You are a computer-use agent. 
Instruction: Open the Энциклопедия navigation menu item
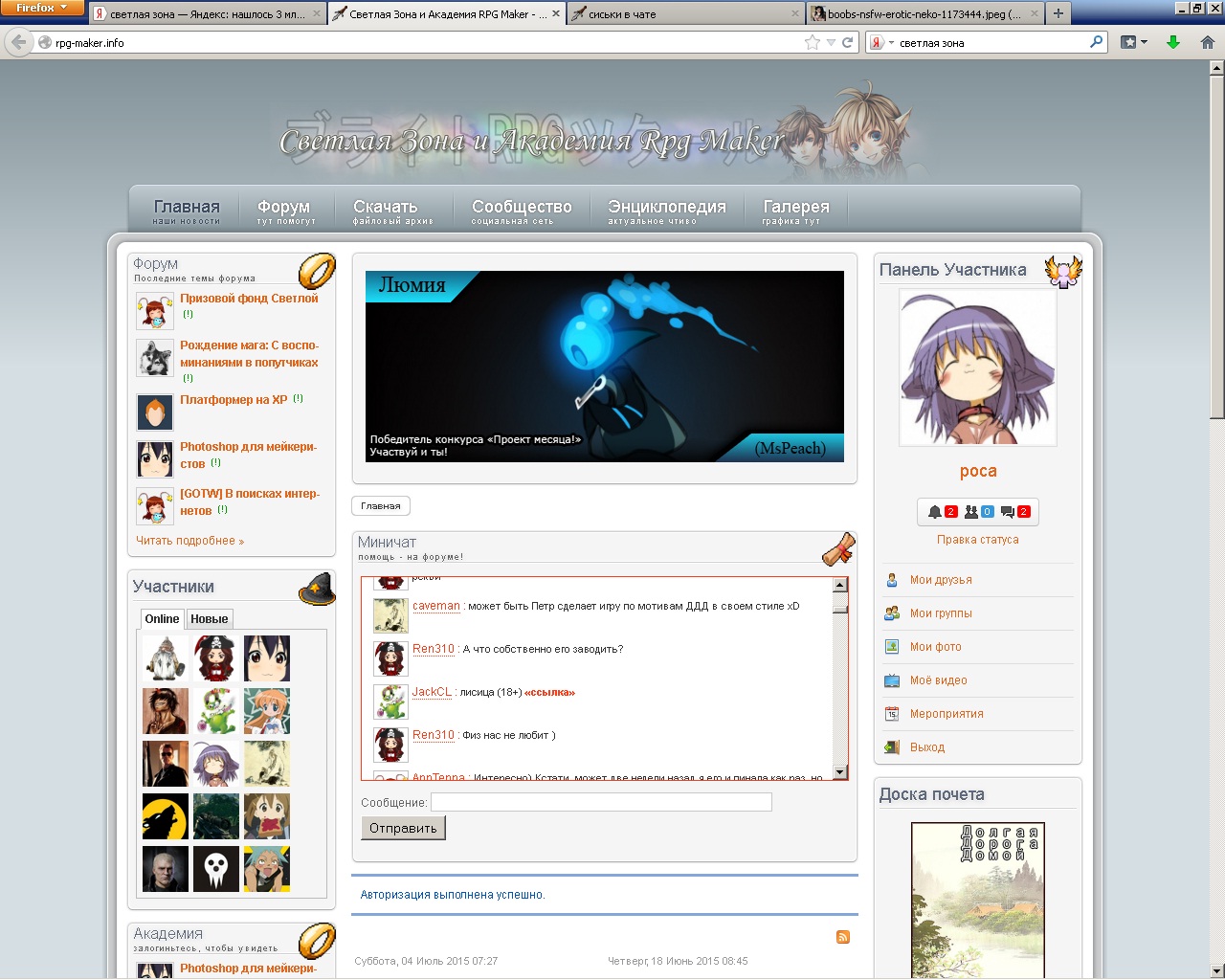coord(666,212)
